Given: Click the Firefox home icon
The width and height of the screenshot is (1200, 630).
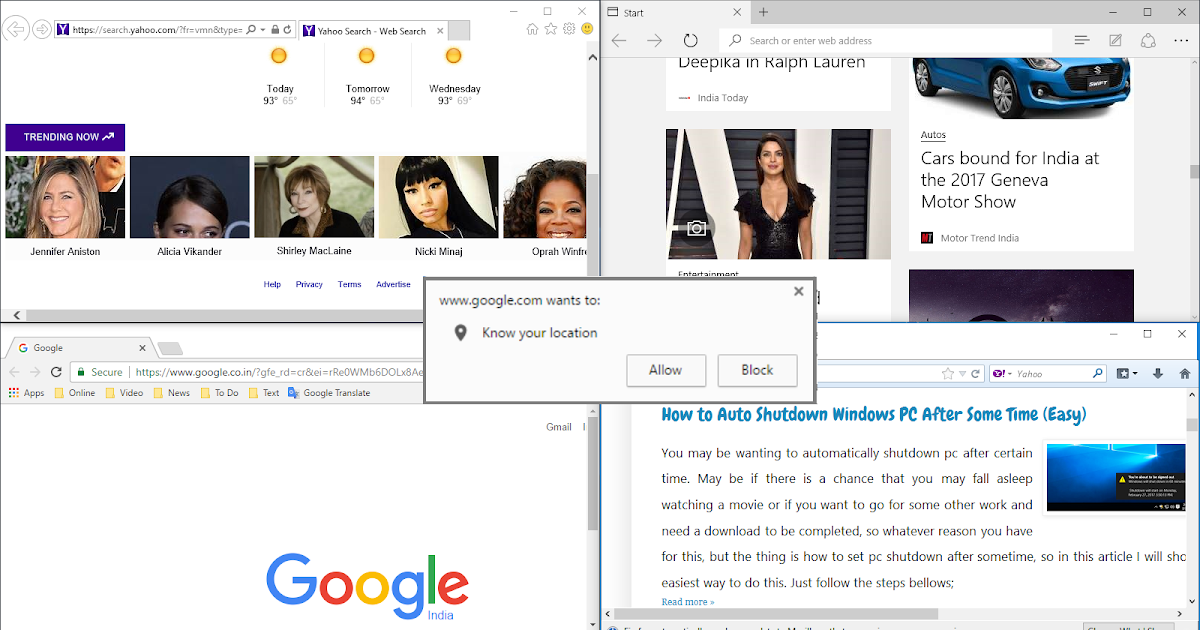Looking at the screenshot, I should [1186, 373].
